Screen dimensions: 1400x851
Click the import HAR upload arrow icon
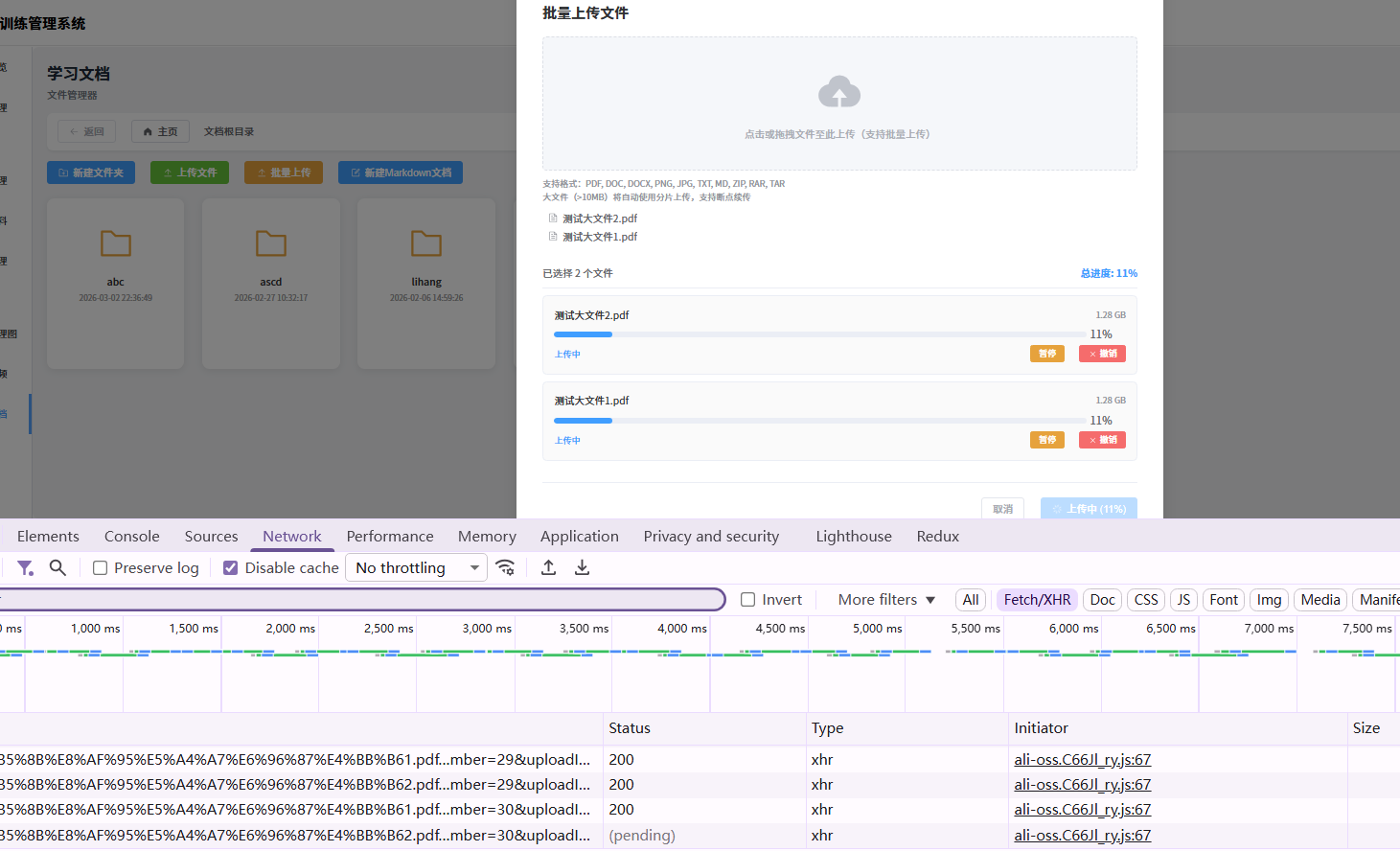(548, 568)
